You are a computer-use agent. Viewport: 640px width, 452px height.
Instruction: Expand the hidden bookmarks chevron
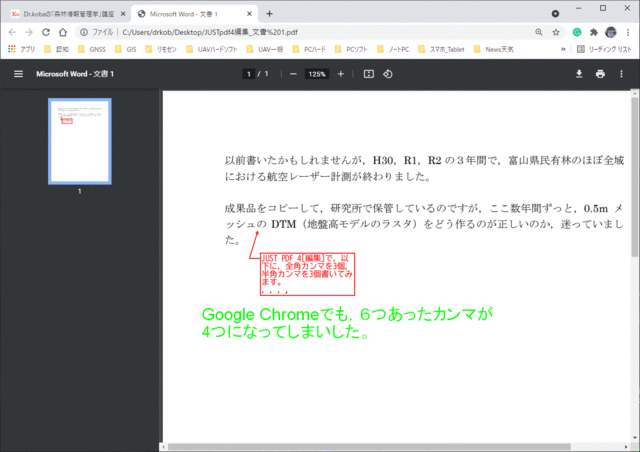[x=563, y=49]
